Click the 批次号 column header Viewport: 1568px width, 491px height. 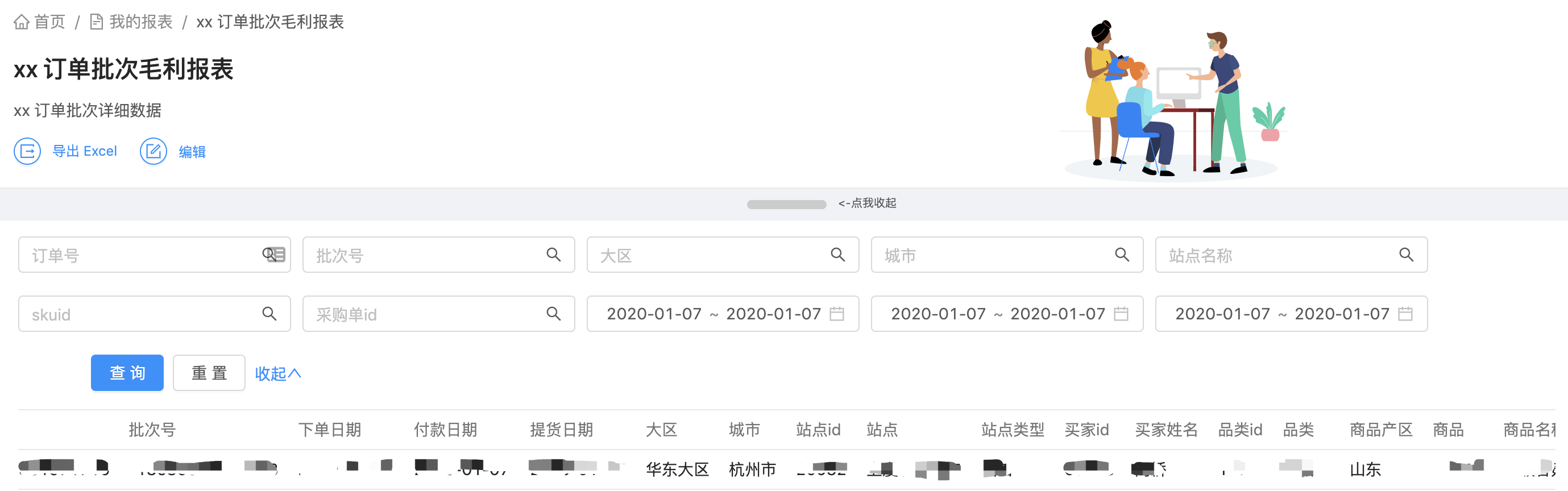(152, 430)
